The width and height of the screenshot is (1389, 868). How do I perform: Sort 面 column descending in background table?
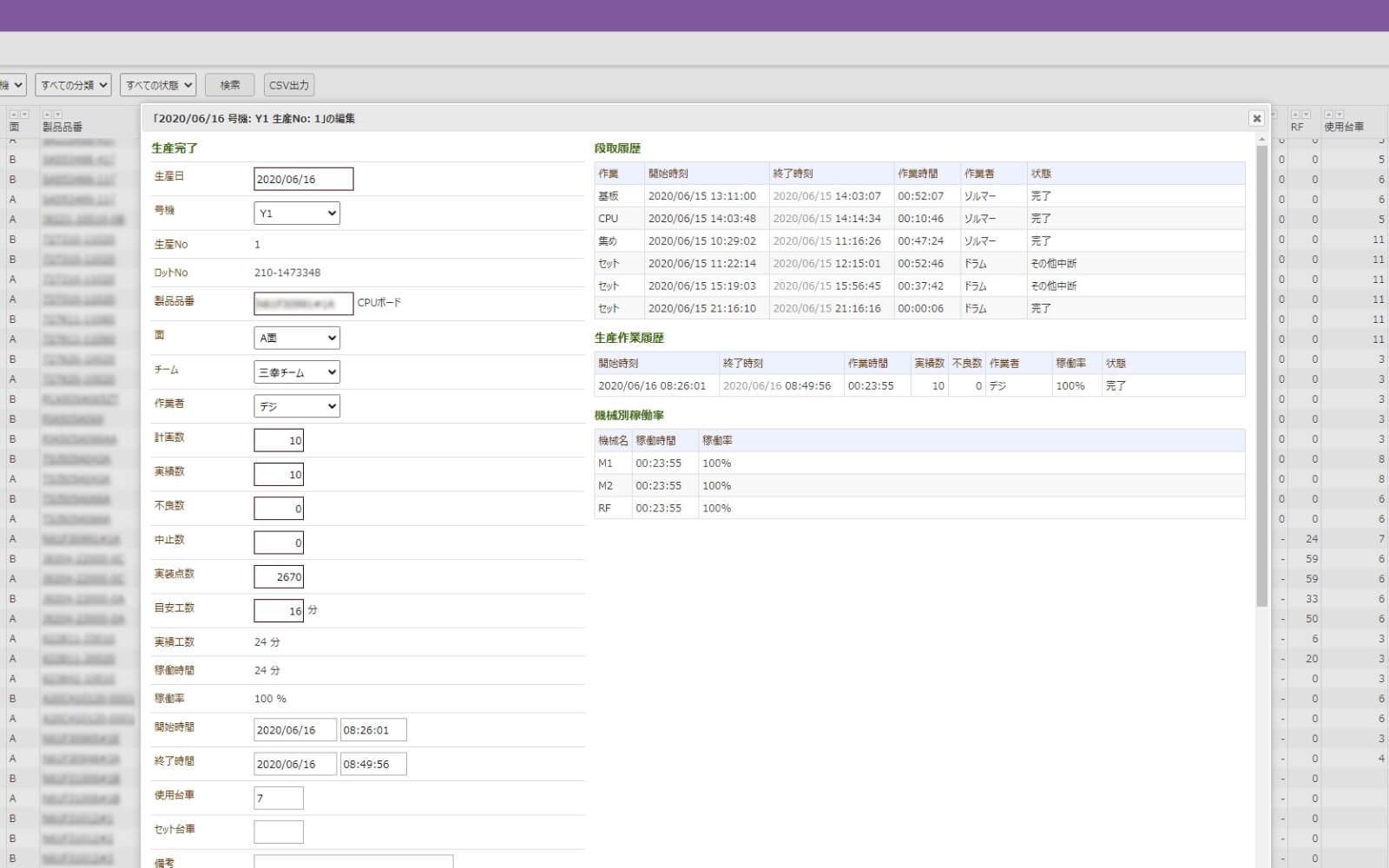click(x=24, y=115)
